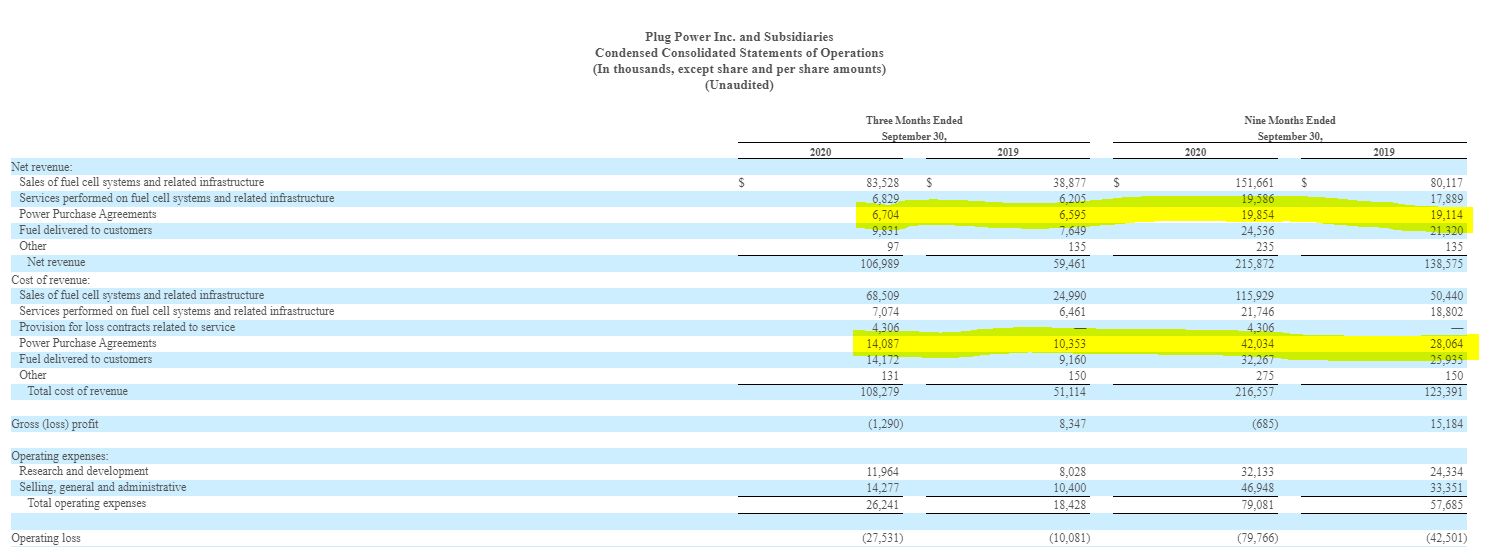Select the 'Total cost of revenue' row label

pyautogui.click(x=78, y=391)
